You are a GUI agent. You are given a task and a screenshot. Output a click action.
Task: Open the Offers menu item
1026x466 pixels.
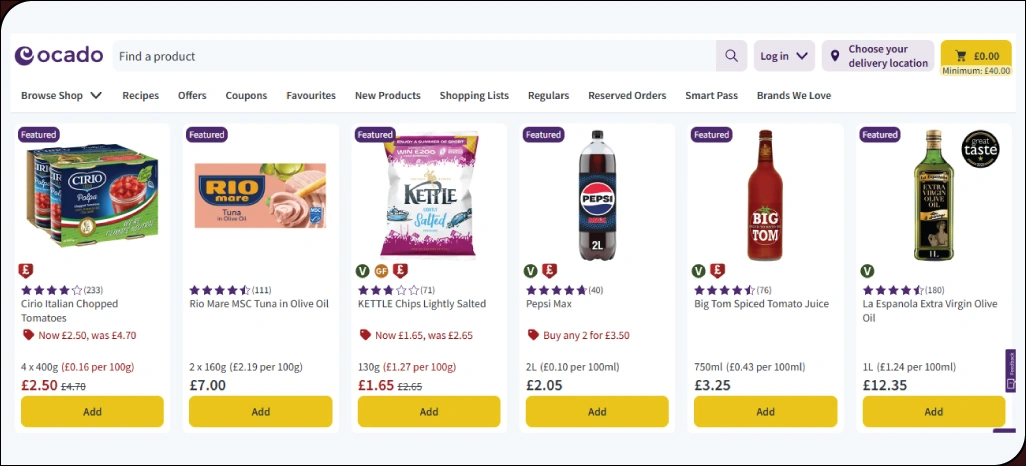192,96
